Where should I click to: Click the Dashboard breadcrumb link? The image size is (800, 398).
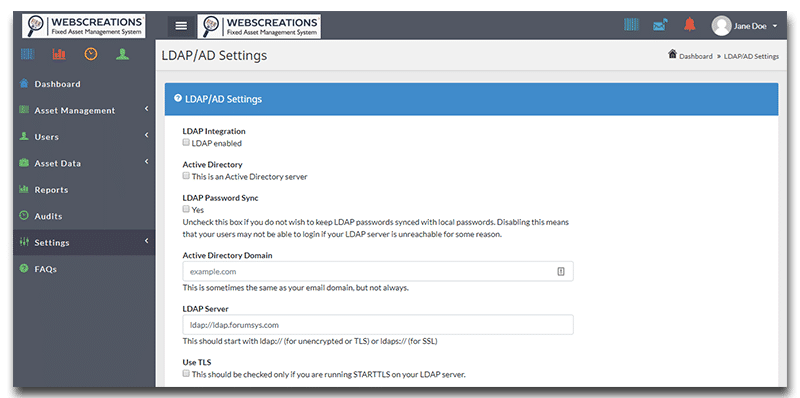point(696,56)
